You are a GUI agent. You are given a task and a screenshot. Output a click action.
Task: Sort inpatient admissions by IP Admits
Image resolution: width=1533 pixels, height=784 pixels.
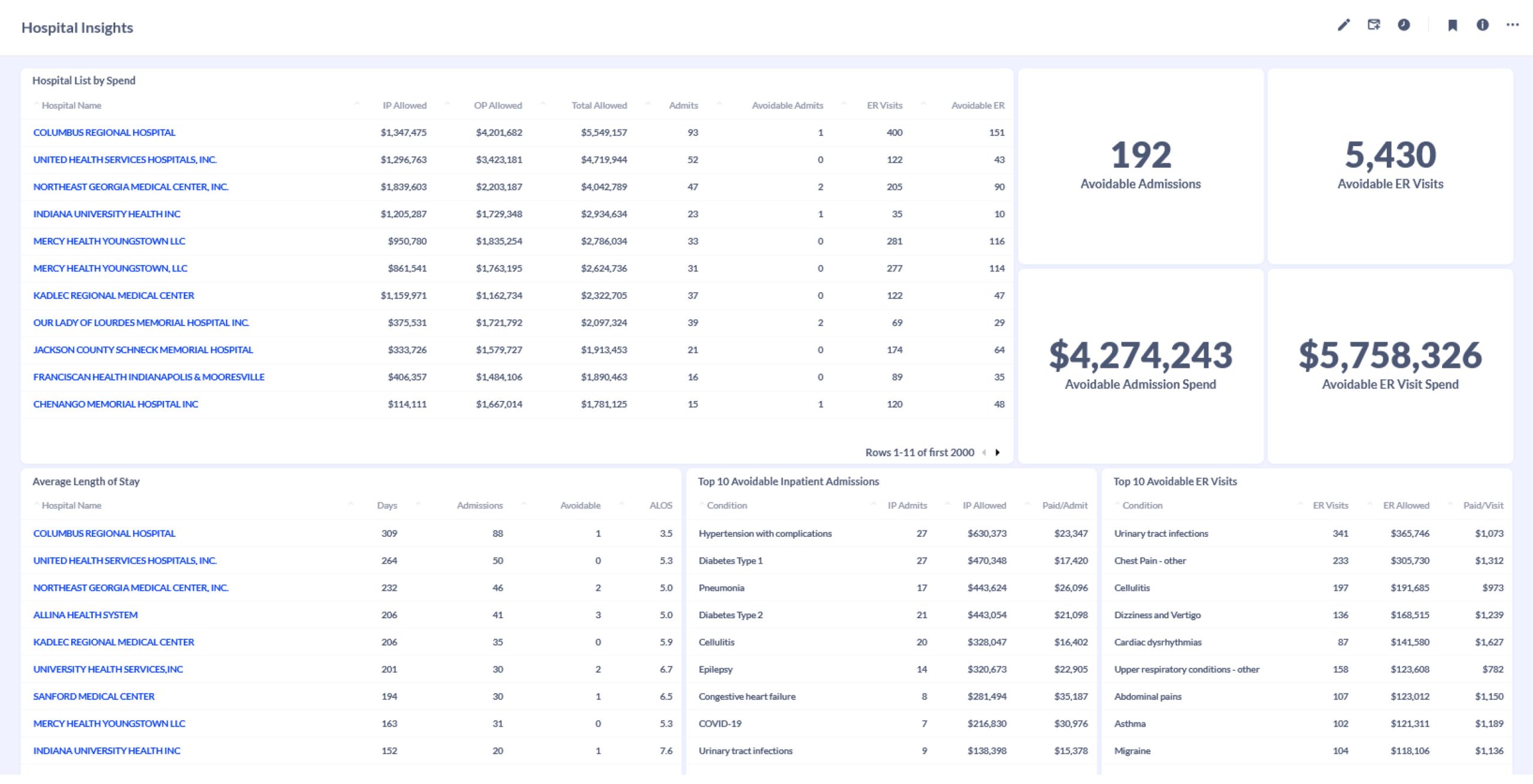pyautogui.click(x=907, y=506)
